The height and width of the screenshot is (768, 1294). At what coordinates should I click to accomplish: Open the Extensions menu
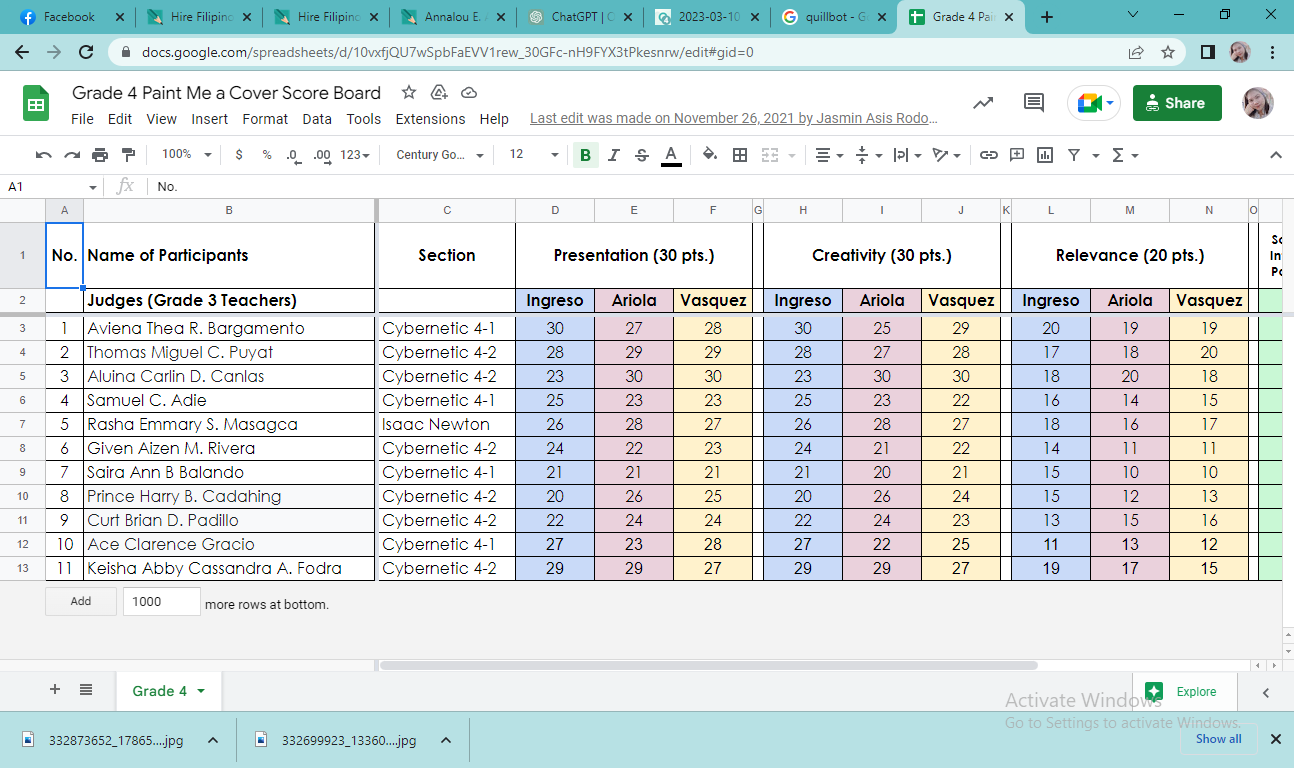[x=430, y=118]
